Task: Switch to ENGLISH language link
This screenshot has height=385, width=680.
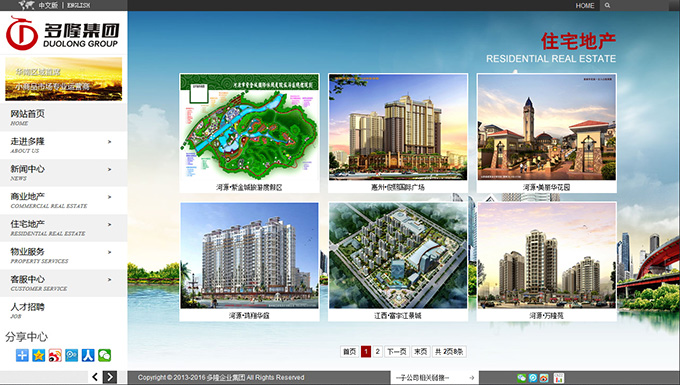Action: (79, 5)
